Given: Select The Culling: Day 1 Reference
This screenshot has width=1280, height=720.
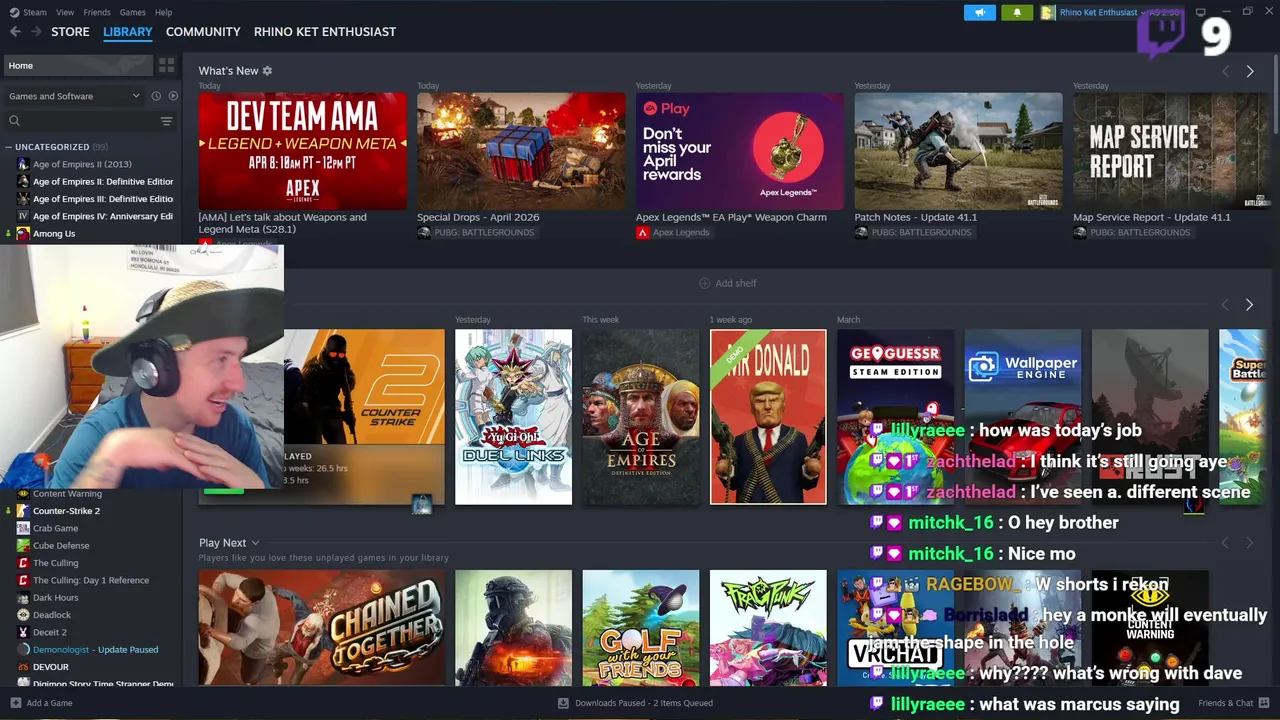Looking at the screenshot, I should 90,580.
